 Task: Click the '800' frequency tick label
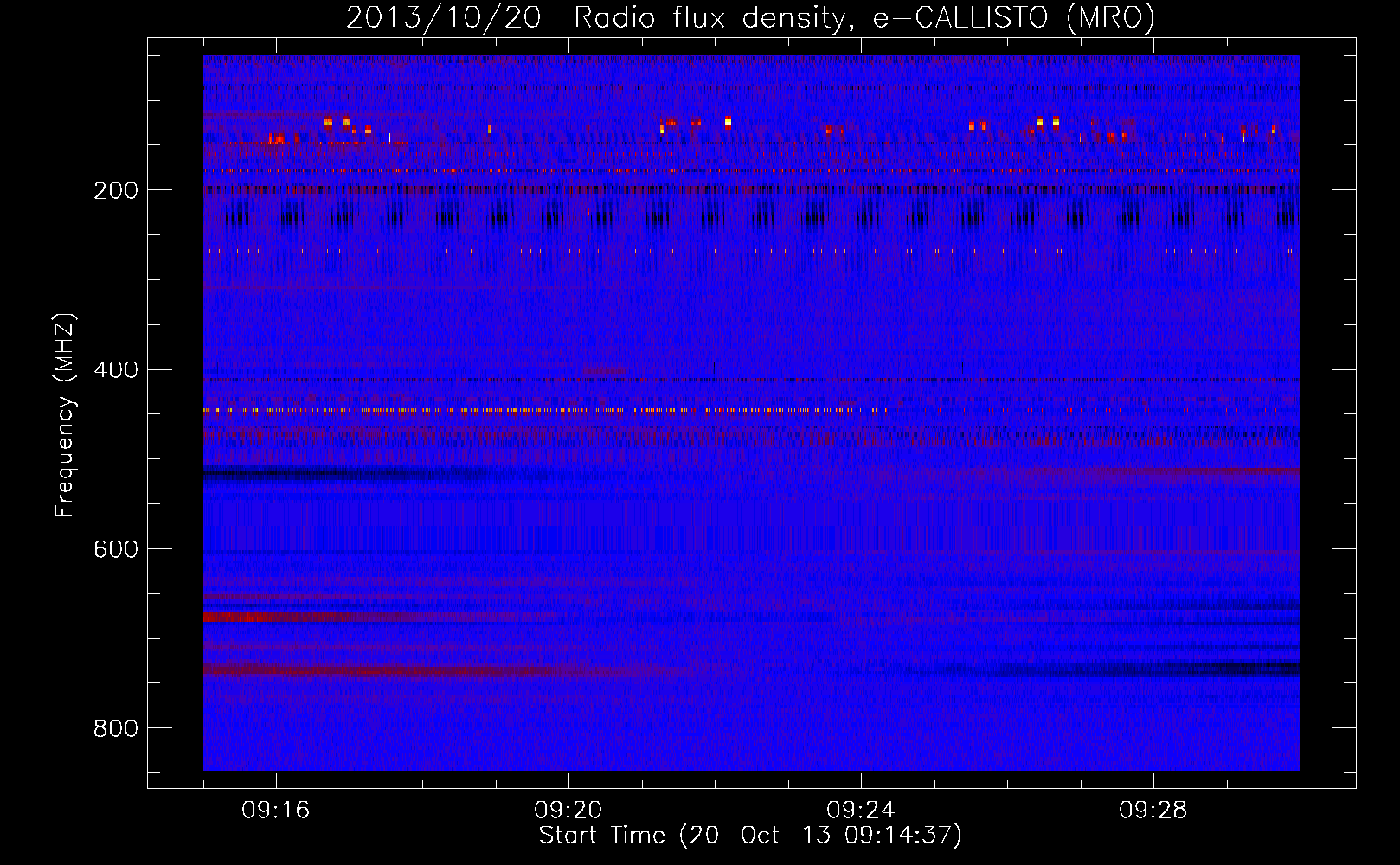(x=115, y=728)
